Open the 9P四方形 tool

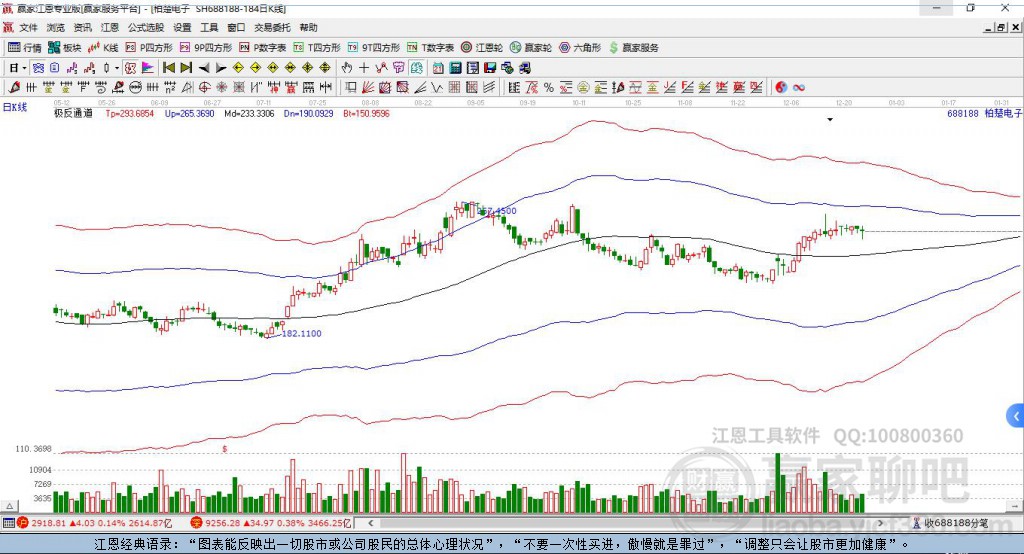(206, 48)
